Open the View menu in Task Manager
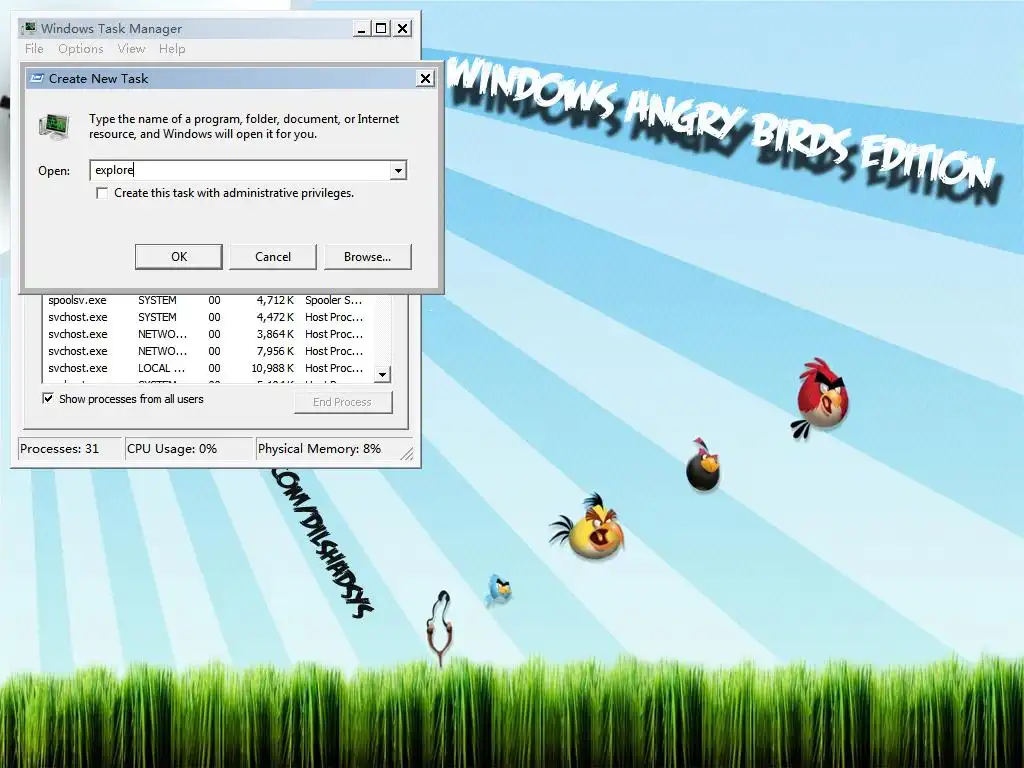The height and width of the screenshot is (768, 1024). coord(131,49)
